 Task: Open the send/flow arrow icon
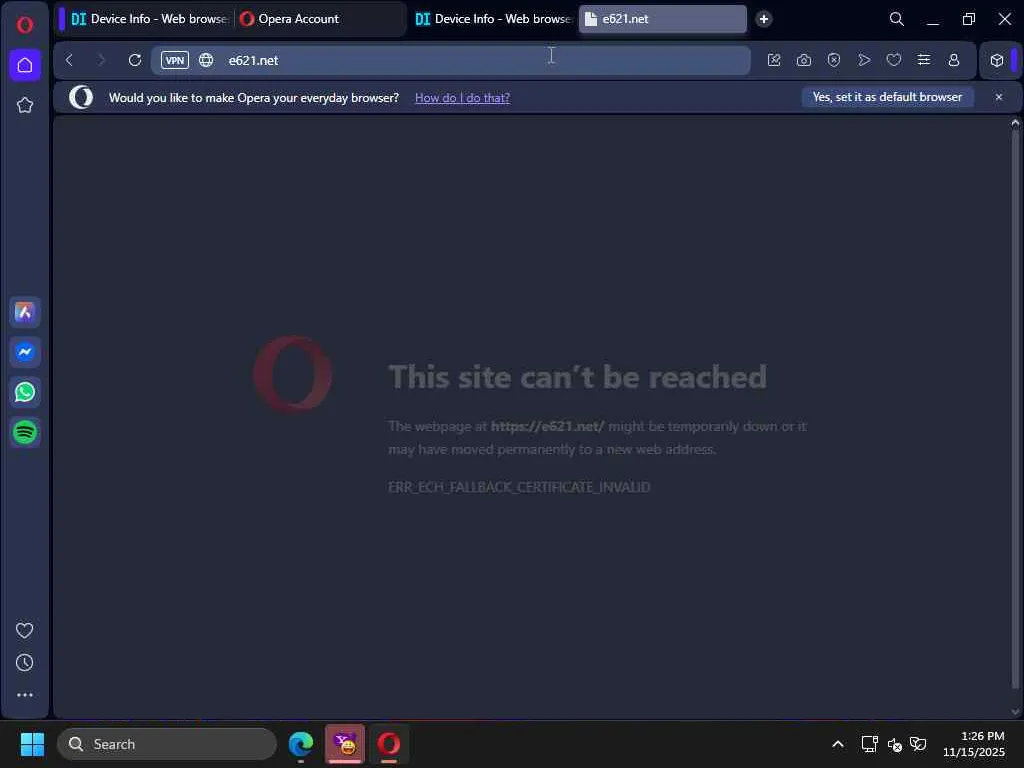coord(864,60)
